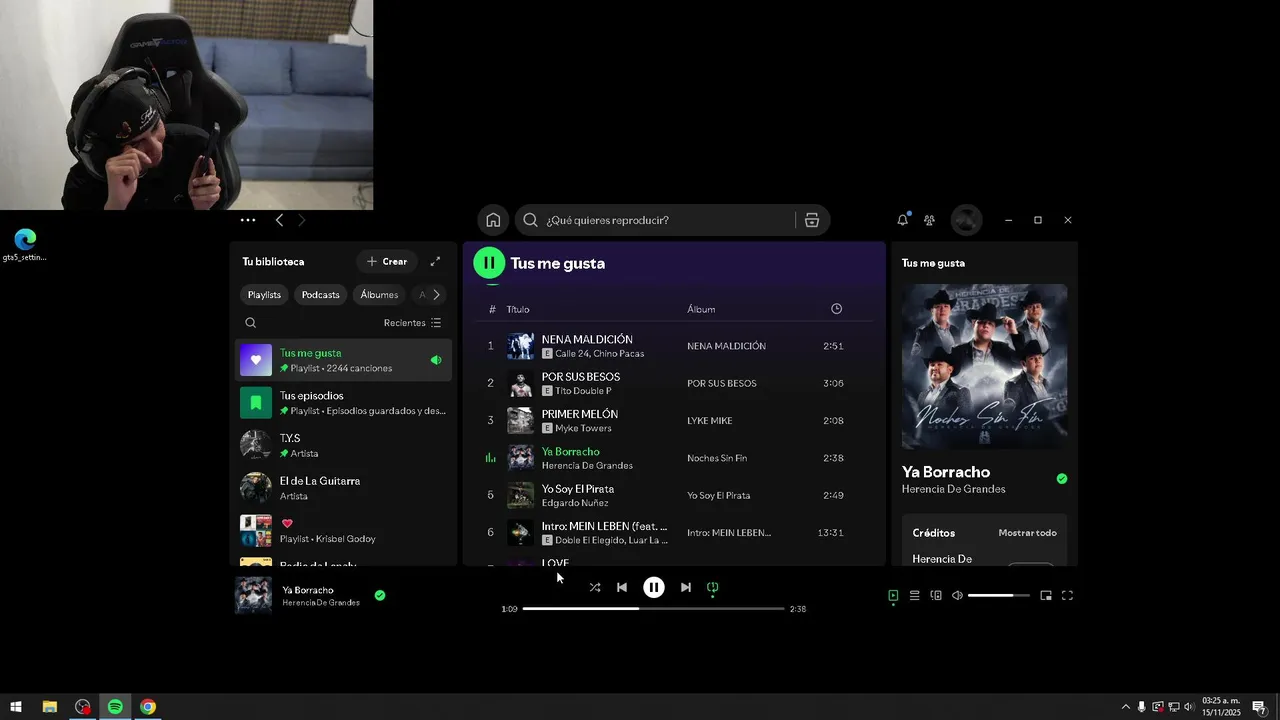Viewport: 1280px width, 720px height.
Task: Open Tus episodios in the library
Action: pyautogui.click(x=343, y=403)
